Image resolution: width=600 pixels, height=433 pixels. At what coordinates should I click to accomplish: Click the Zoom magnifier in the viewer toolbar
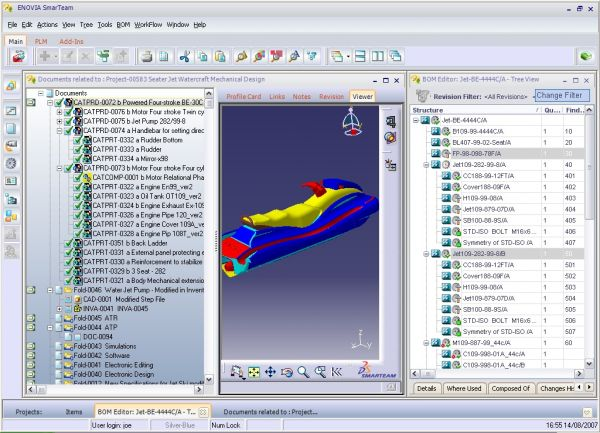[x=303, y=372]
